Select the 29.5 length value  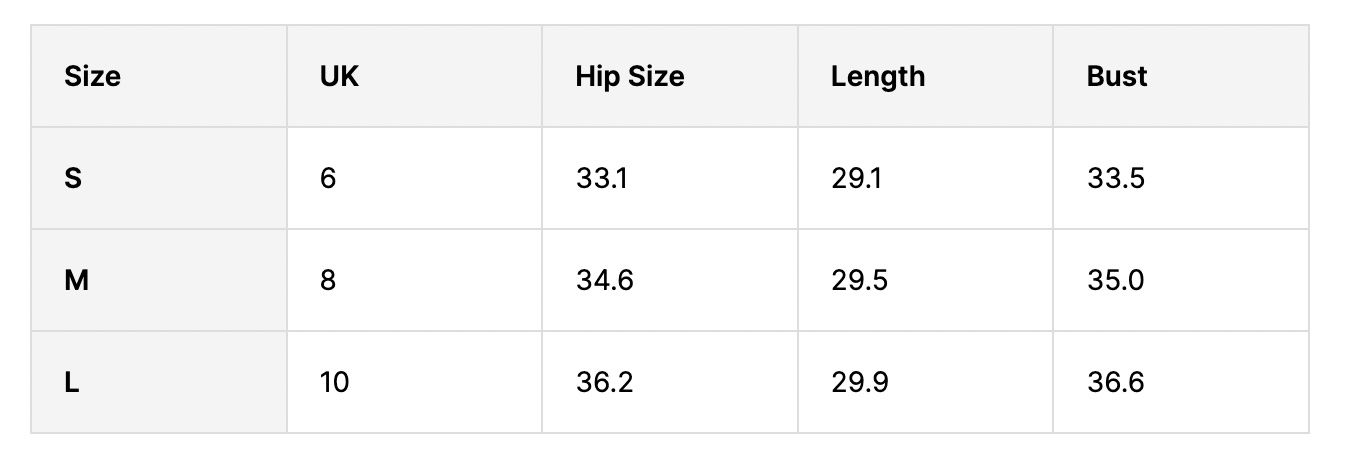[859, 281]
